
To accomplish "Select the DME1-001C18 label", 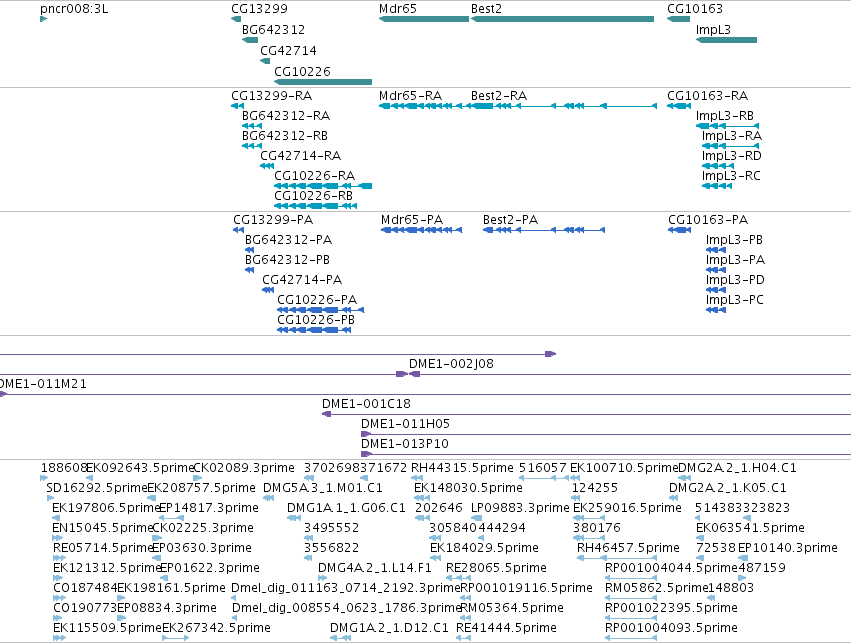I will (x=366, y=404).
